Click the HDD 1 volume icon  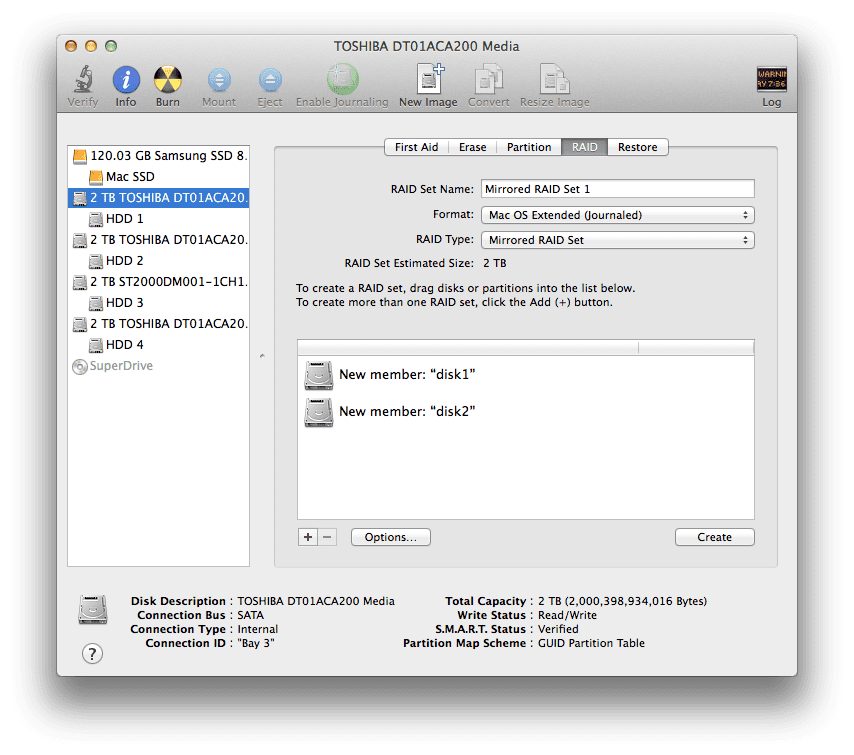pyautogui.click(x=96, y=219)
